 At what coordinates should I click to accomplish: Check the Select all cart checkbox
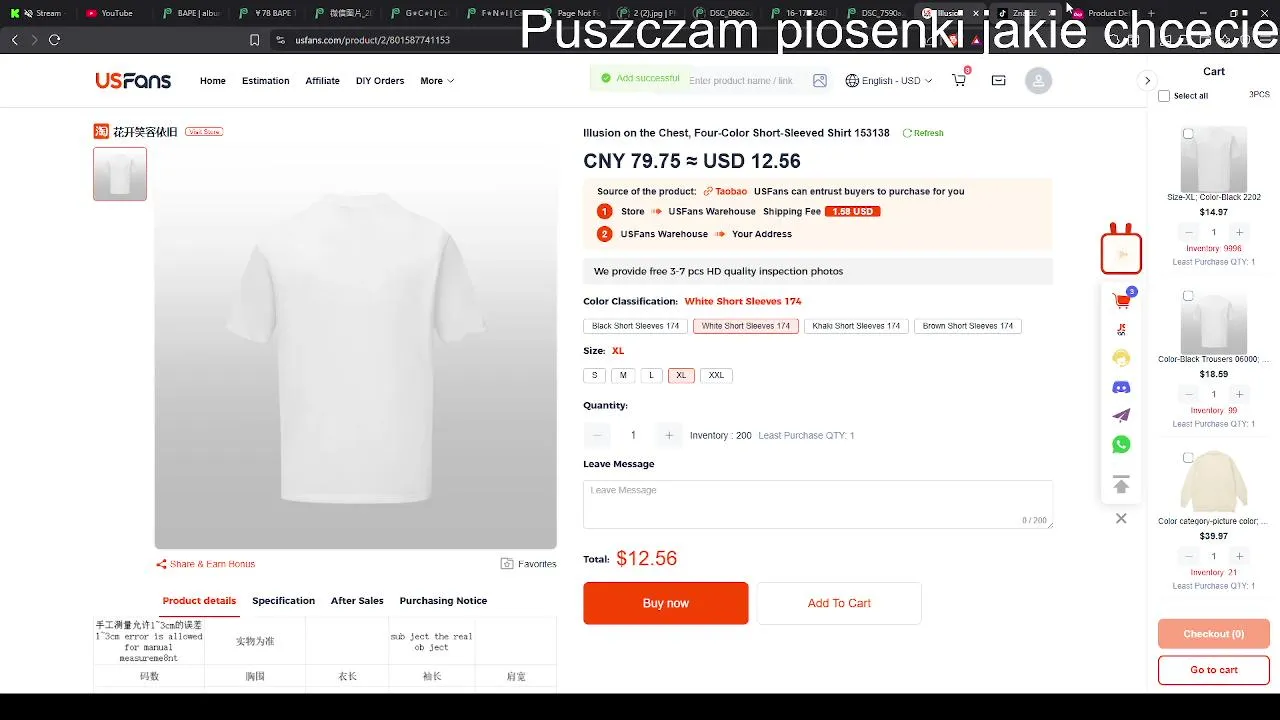pyautogui.click(x=1164, y=96)
